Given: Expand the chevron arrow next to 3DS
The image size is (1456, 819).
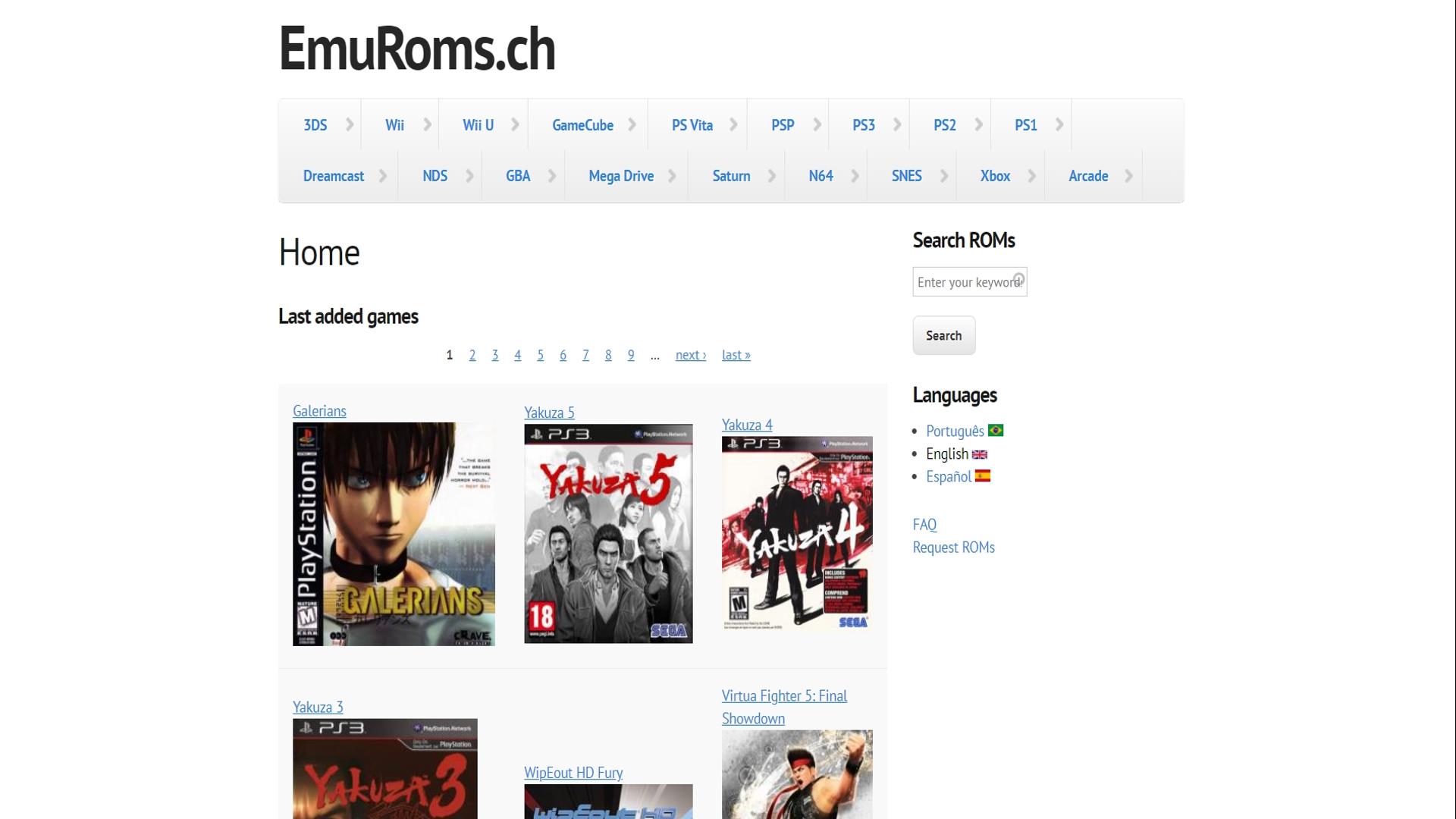Looking at the screenshot, I should pos(350,124).
